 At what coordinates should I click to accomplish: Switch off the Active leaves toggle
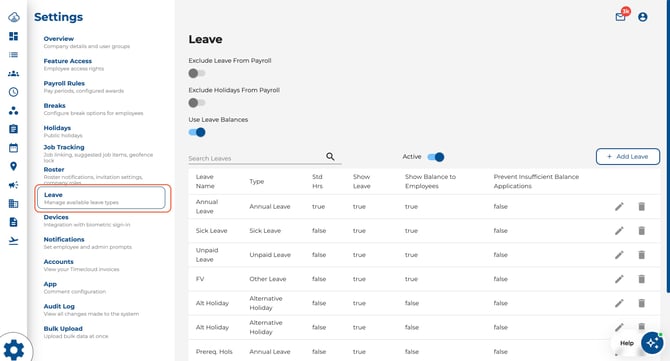tap(436, 157)
